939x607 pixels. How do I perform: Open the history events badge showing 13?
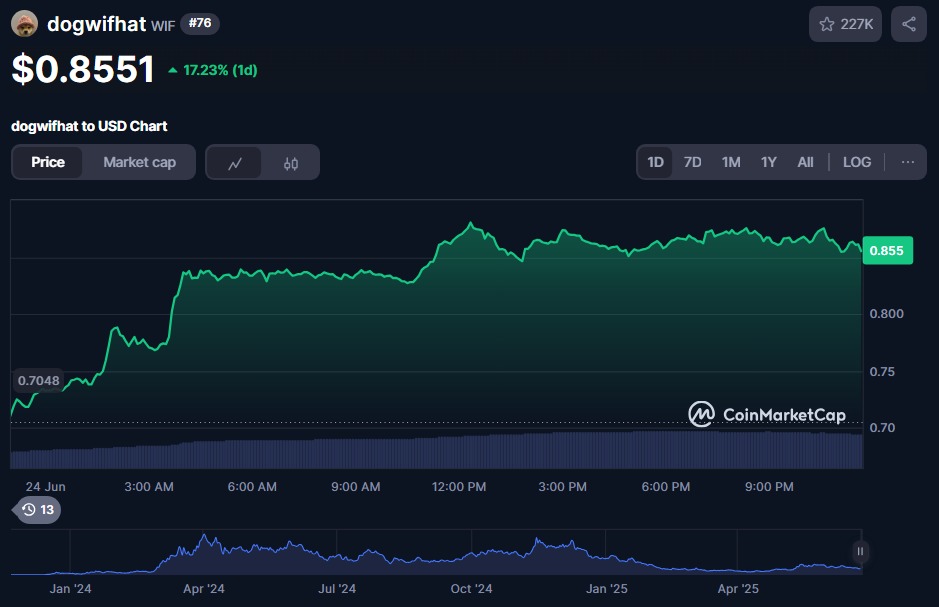pyautogui.click(x=37, y=510)
